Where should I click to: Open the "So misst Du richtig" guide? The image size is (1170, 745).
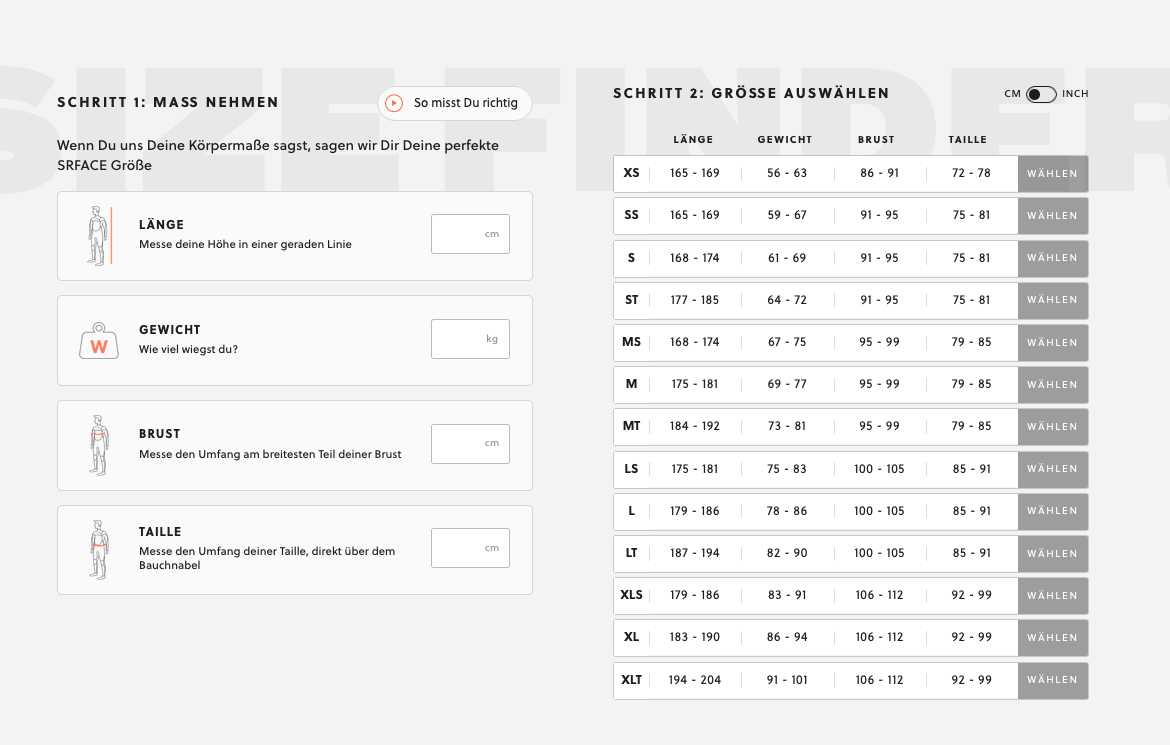click(x=465, y=103)
